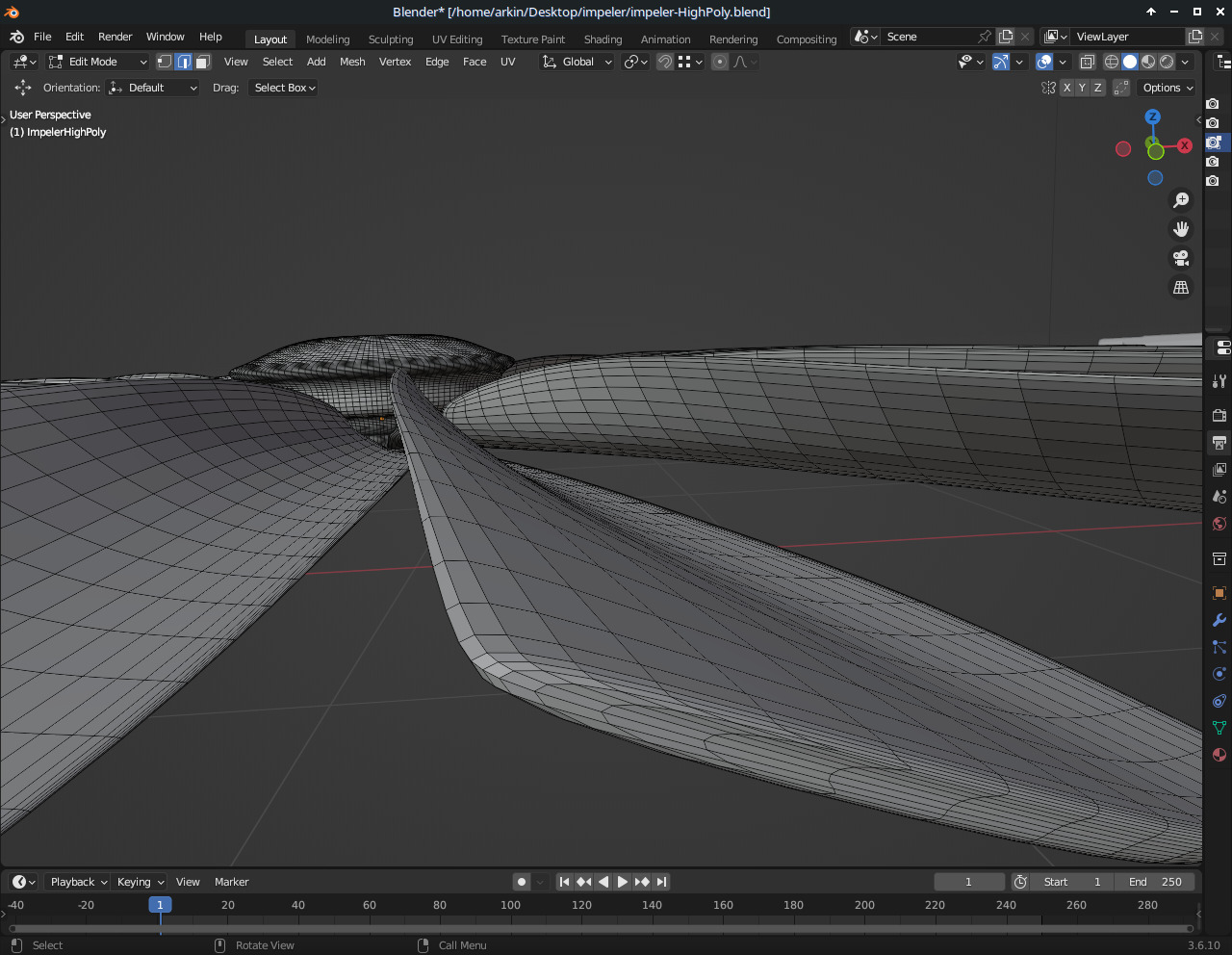Open the pivot point dropdown
This screenshot has height=955, width=1232.
pyautogui.click(x=635, y=62)
